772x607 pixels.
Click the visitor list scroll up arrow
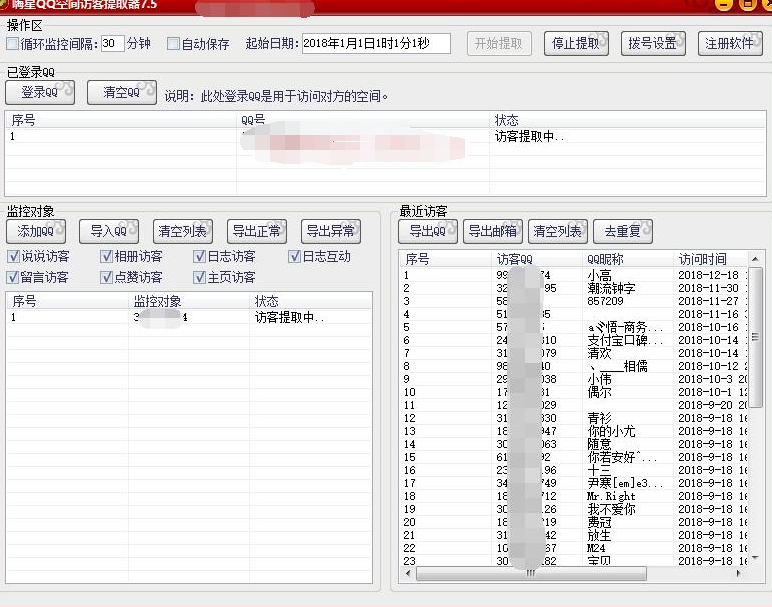tap(755, 258)
